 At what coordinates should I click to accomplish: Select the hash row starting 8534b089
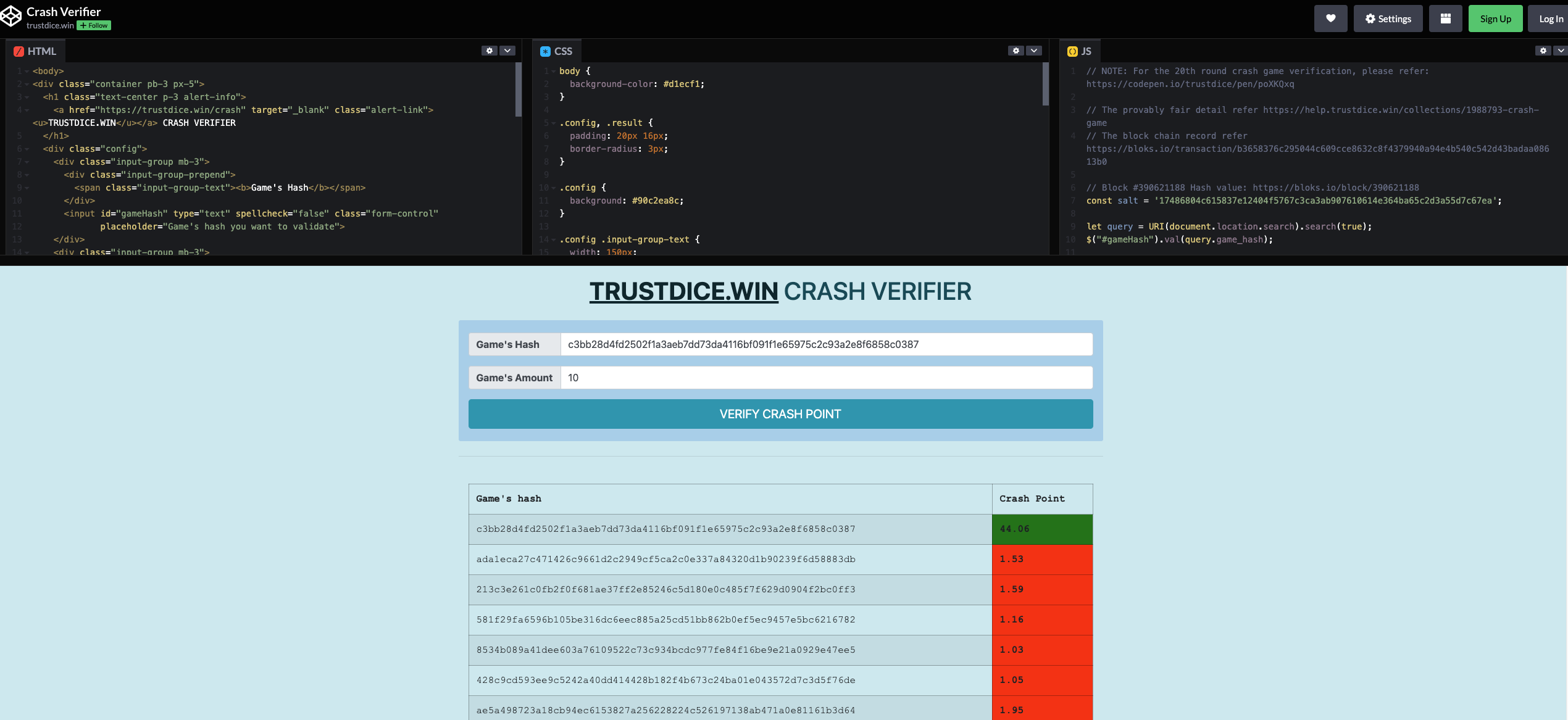pos(730,650)
